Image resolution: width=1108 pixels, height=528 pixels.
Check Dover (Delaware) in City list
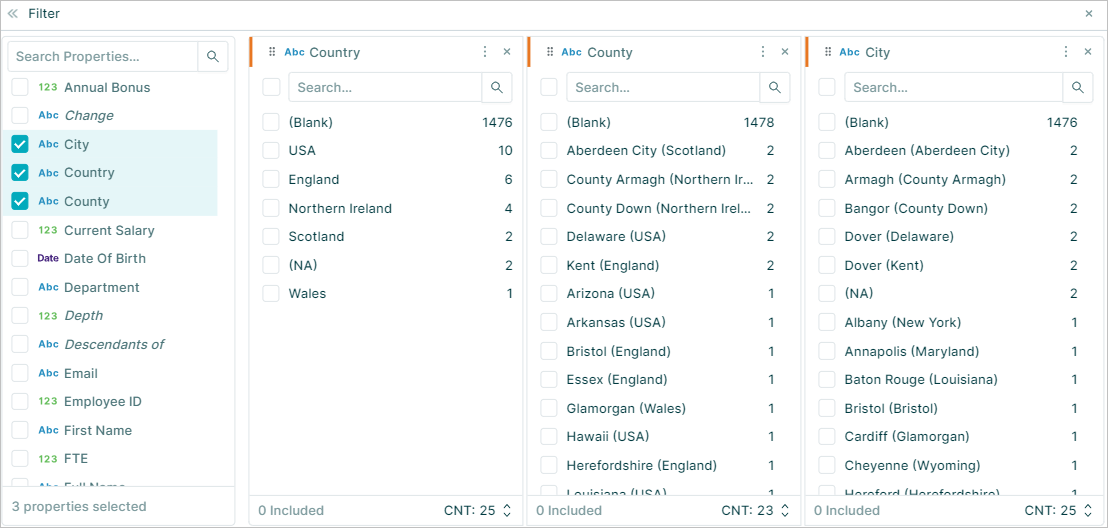point(827,236)
